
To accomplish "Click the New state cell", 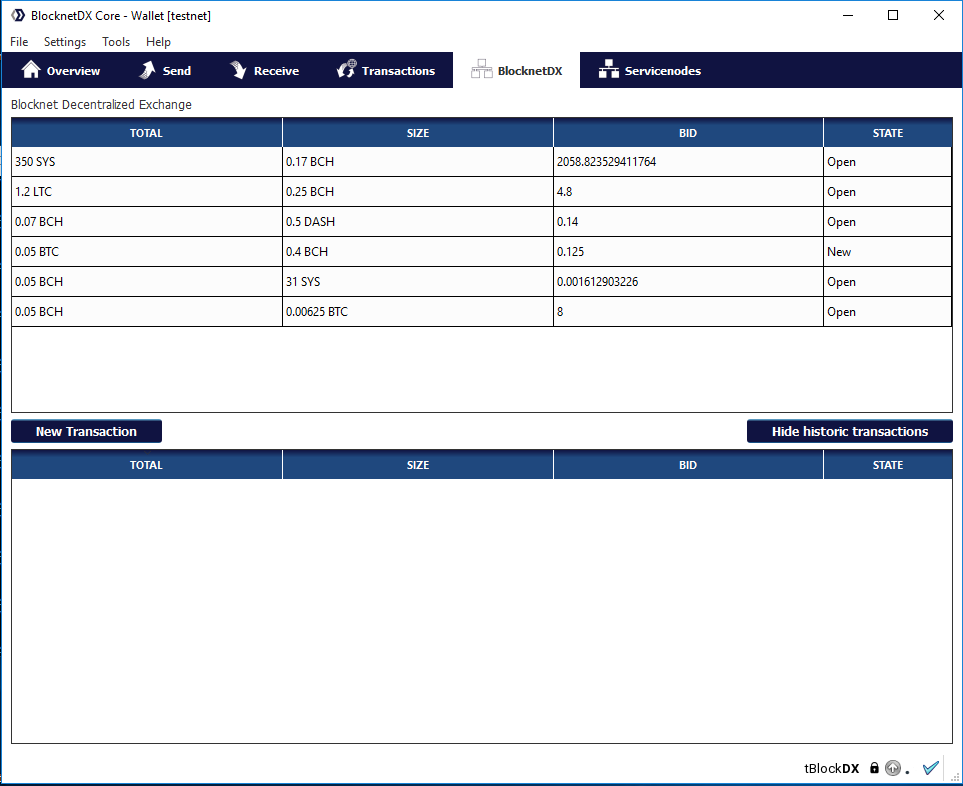I will click(887, 252).
